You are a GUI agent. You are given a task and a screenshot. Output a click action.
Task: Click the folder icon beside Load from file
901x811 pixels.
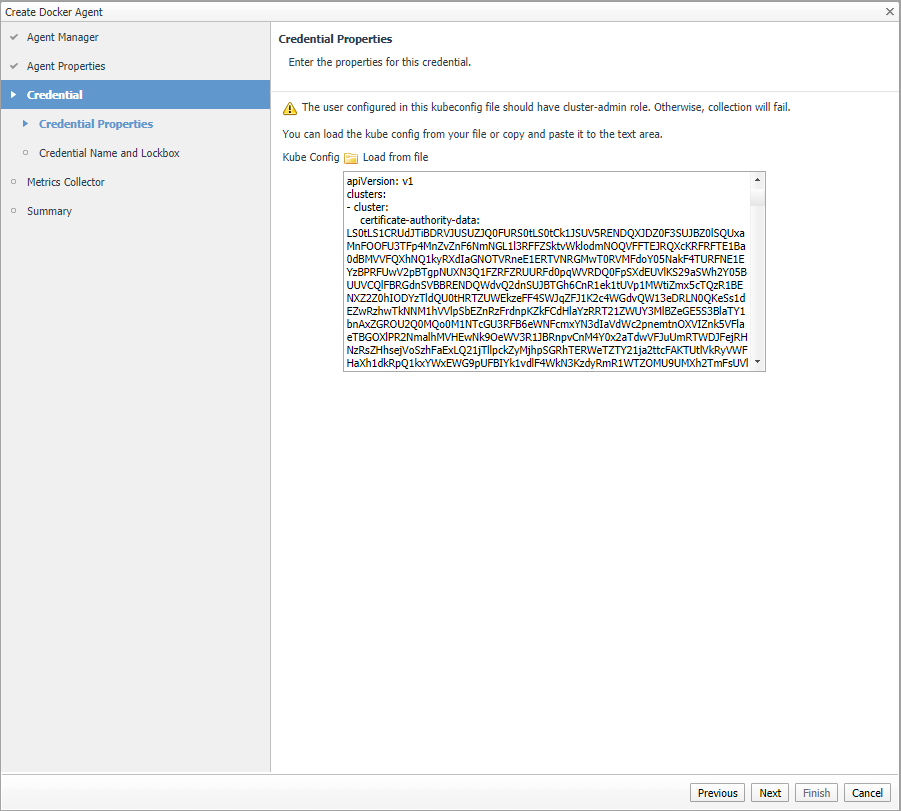point(351,158)
